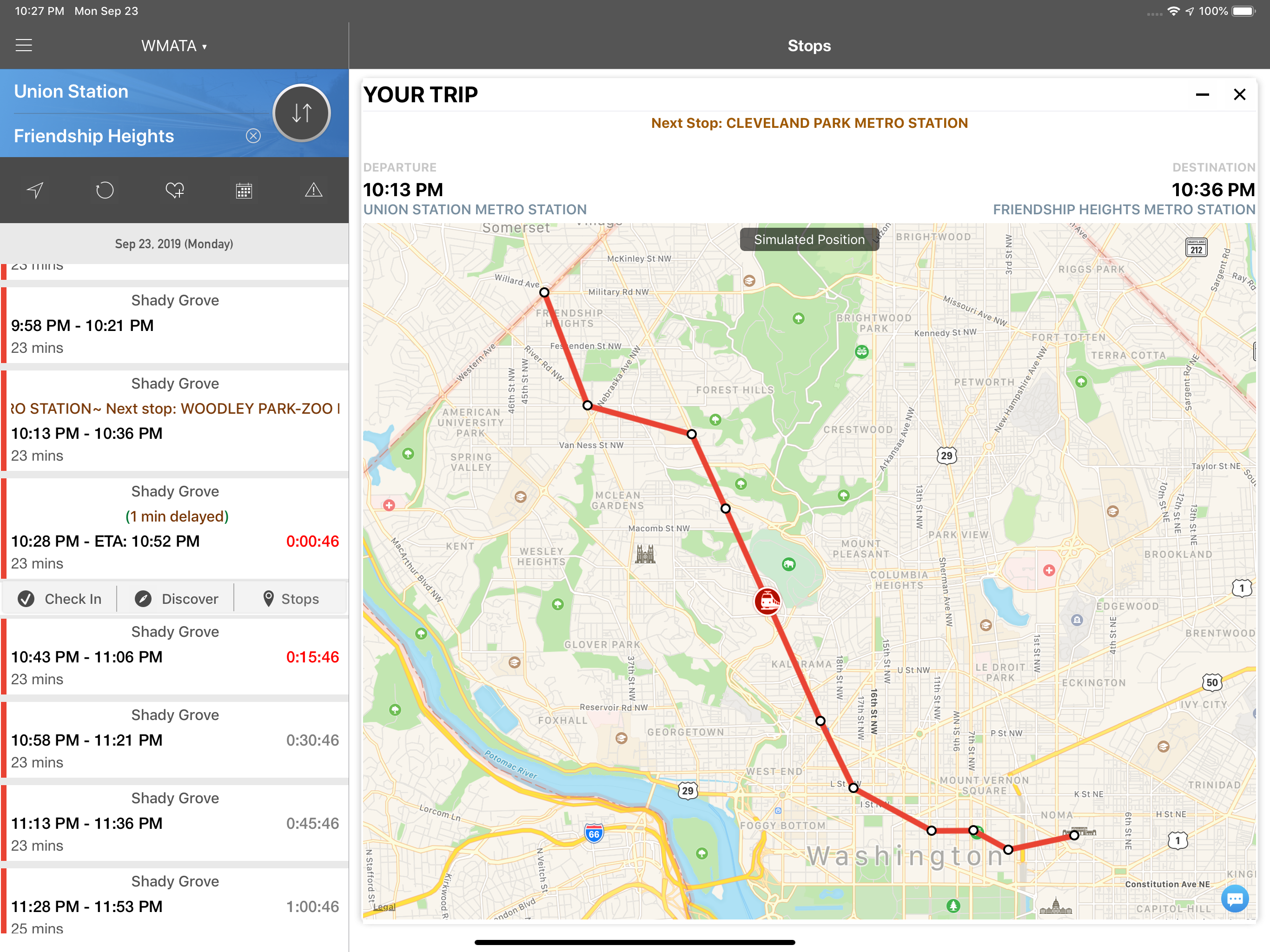Open the Legal link on map
Screen dimensions: 1270x952
click(384, 906)
